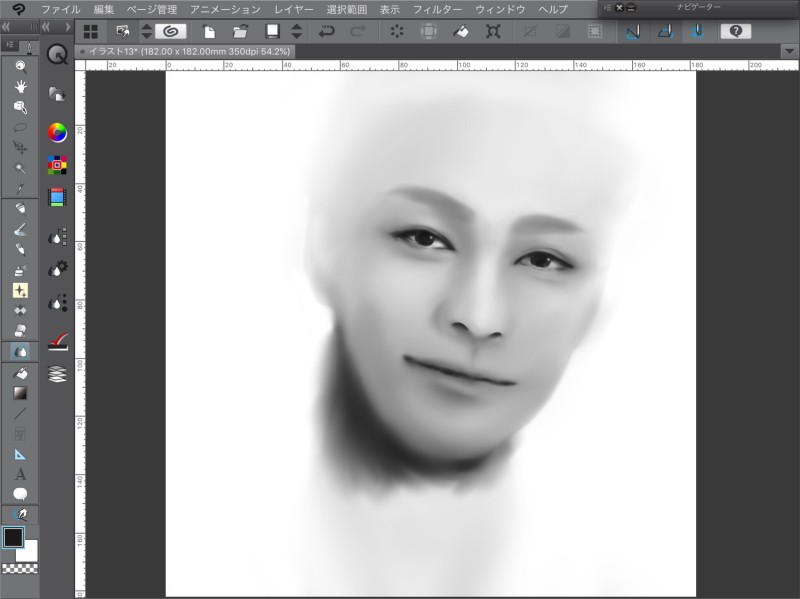Select the Figure line tool
This screenshot has width=800, height=599.
click(20, 413)
